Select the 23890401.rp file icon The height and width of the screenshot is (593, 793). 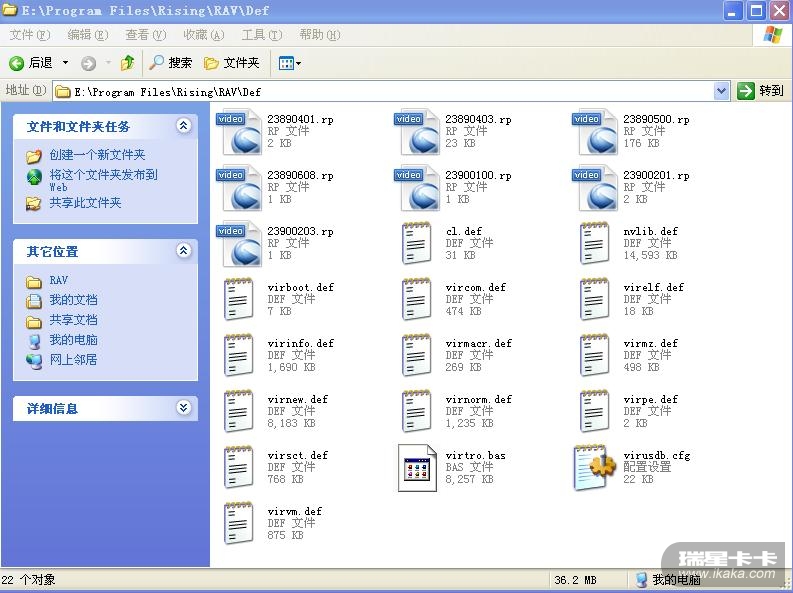238,132
